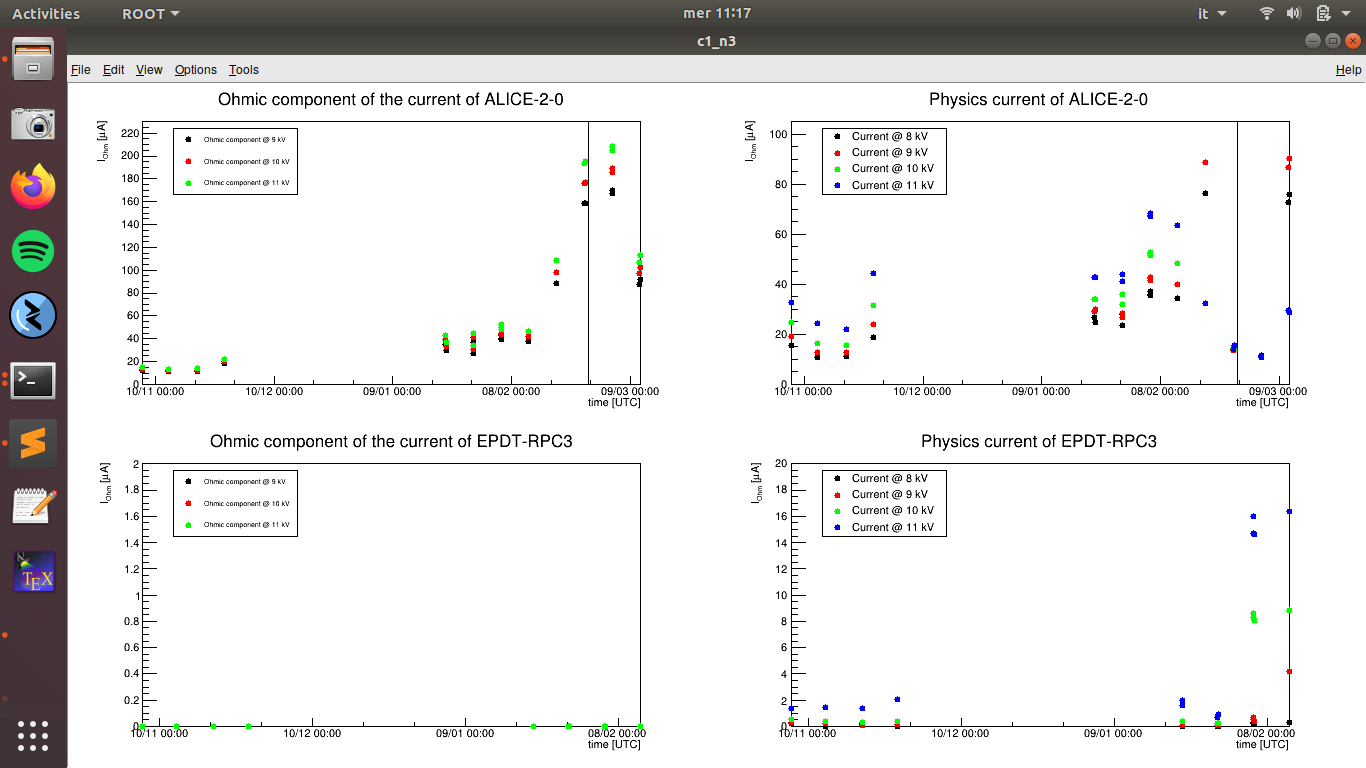Open Spotify from the dock

[33, 251]
